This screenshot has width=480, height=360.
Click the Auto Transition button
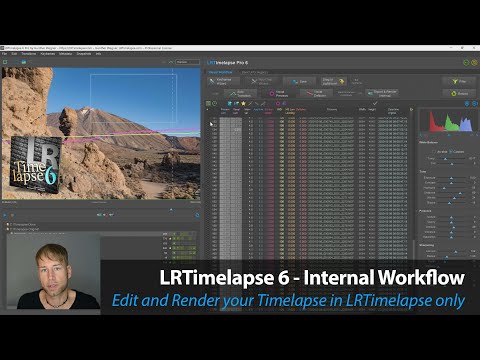coord(241,93)
